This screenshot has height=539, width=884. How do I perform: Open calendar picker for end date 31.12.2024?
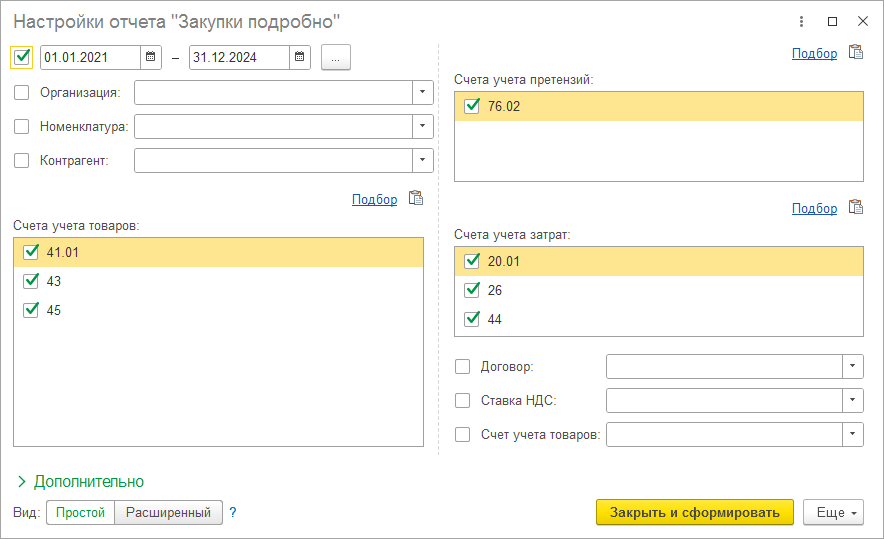[299, 57]
